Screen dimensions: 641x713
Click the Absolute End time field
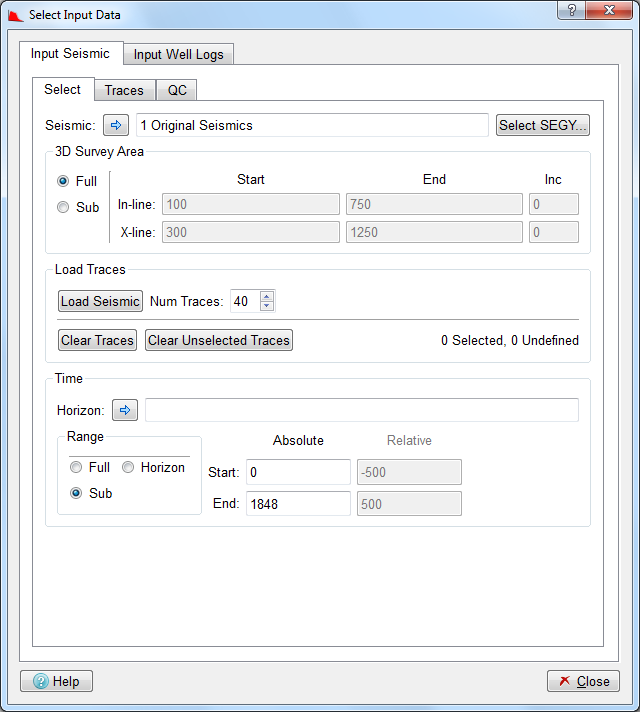pos(298,503)
